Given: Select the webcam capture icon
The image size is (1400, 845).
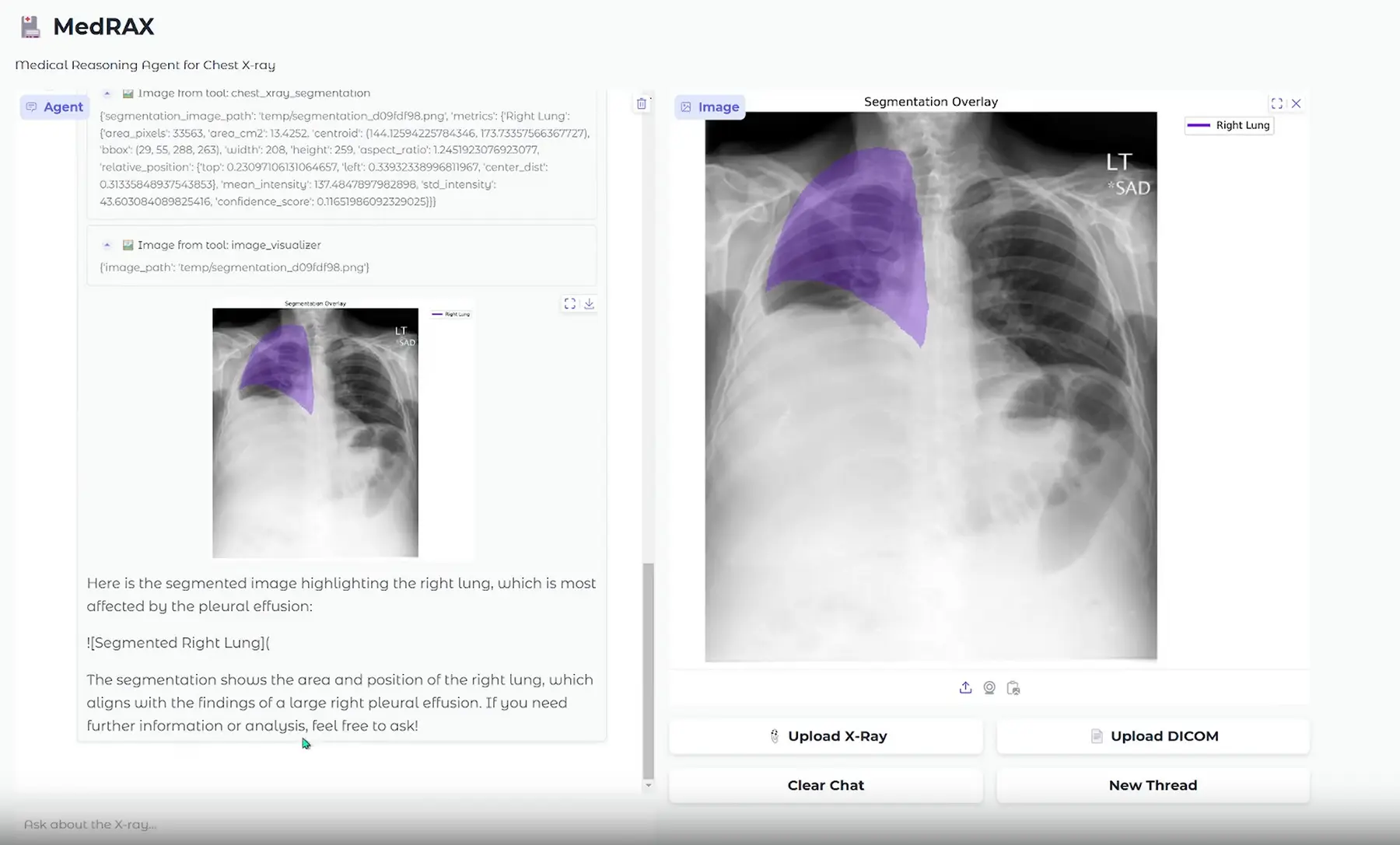Looking at the screenshot, I should tap(989, 688).
